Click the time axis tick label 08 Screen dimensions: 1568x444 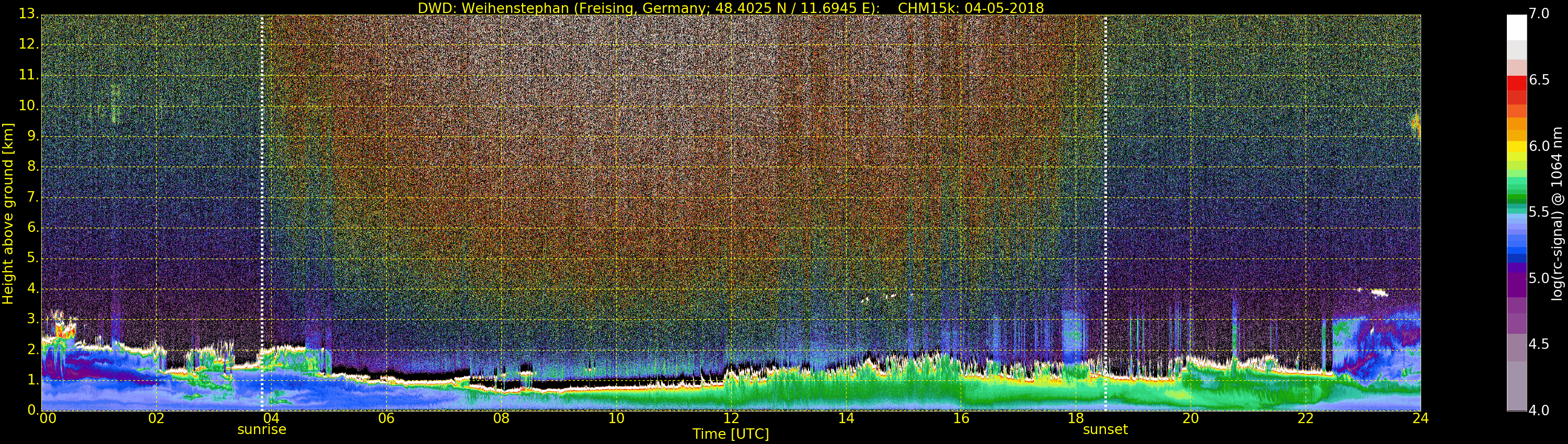tap(501, 418)
